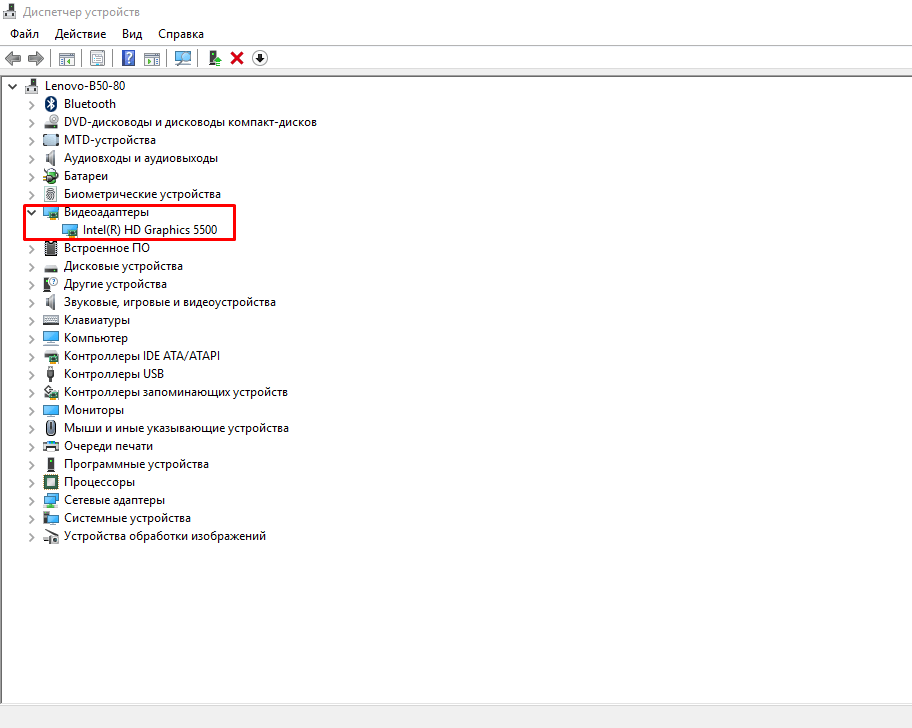
Task: Expand the Контроллеры IDE ATA/ATAPI node
Action: 31,357
